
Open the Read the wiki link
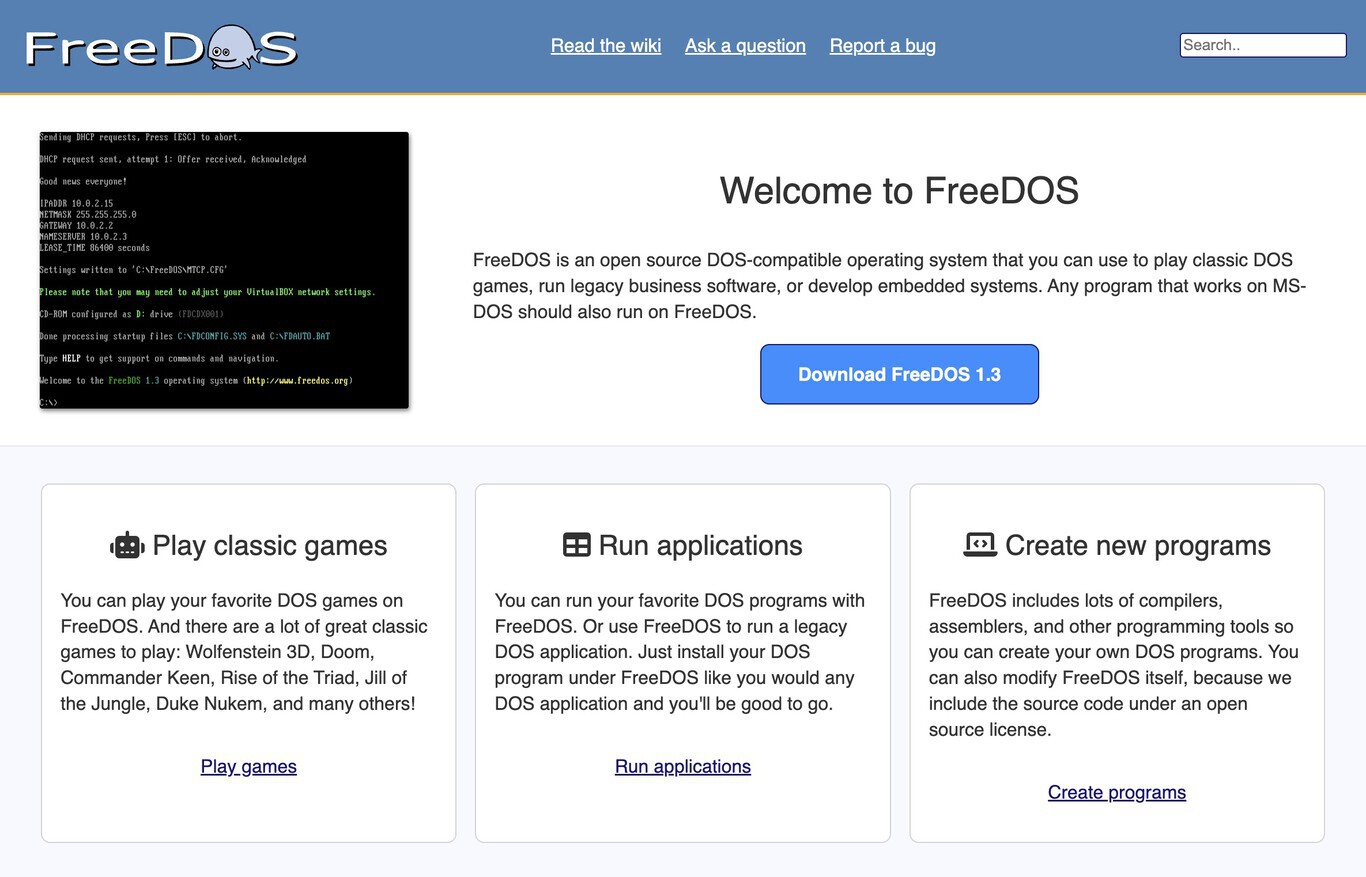click(x=605, y=46)
